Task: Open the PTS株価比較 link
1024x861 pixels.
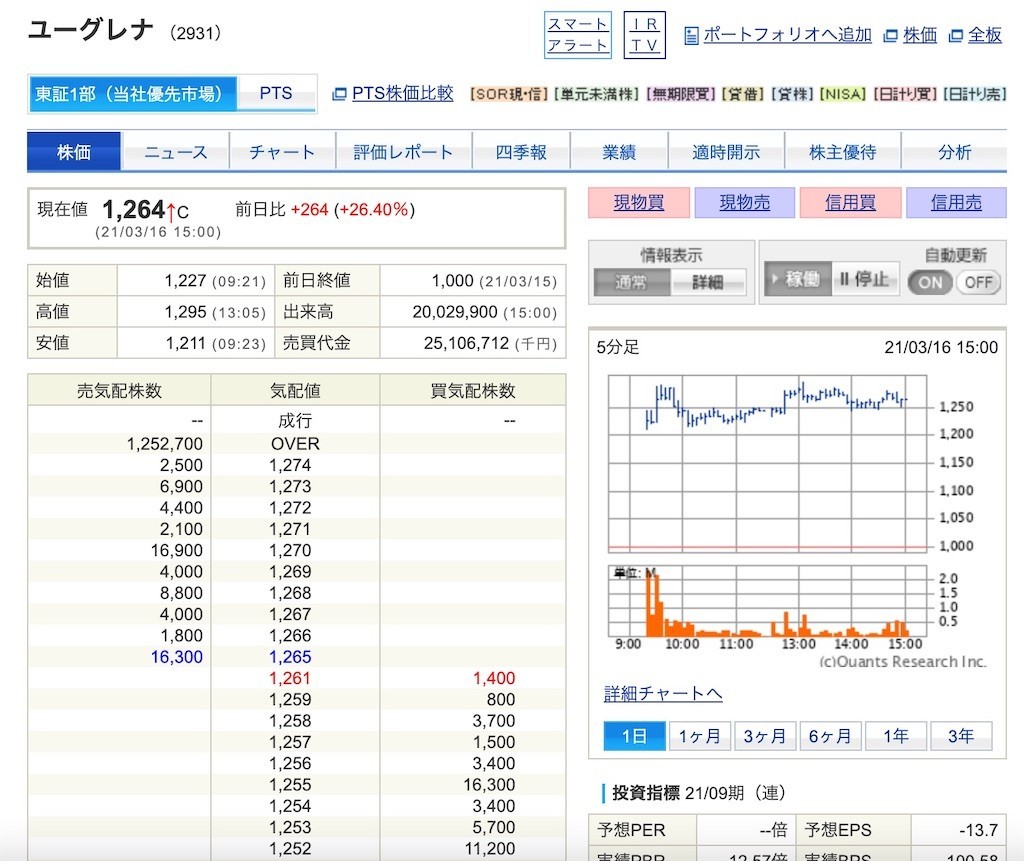Action: tap(402, 93)
